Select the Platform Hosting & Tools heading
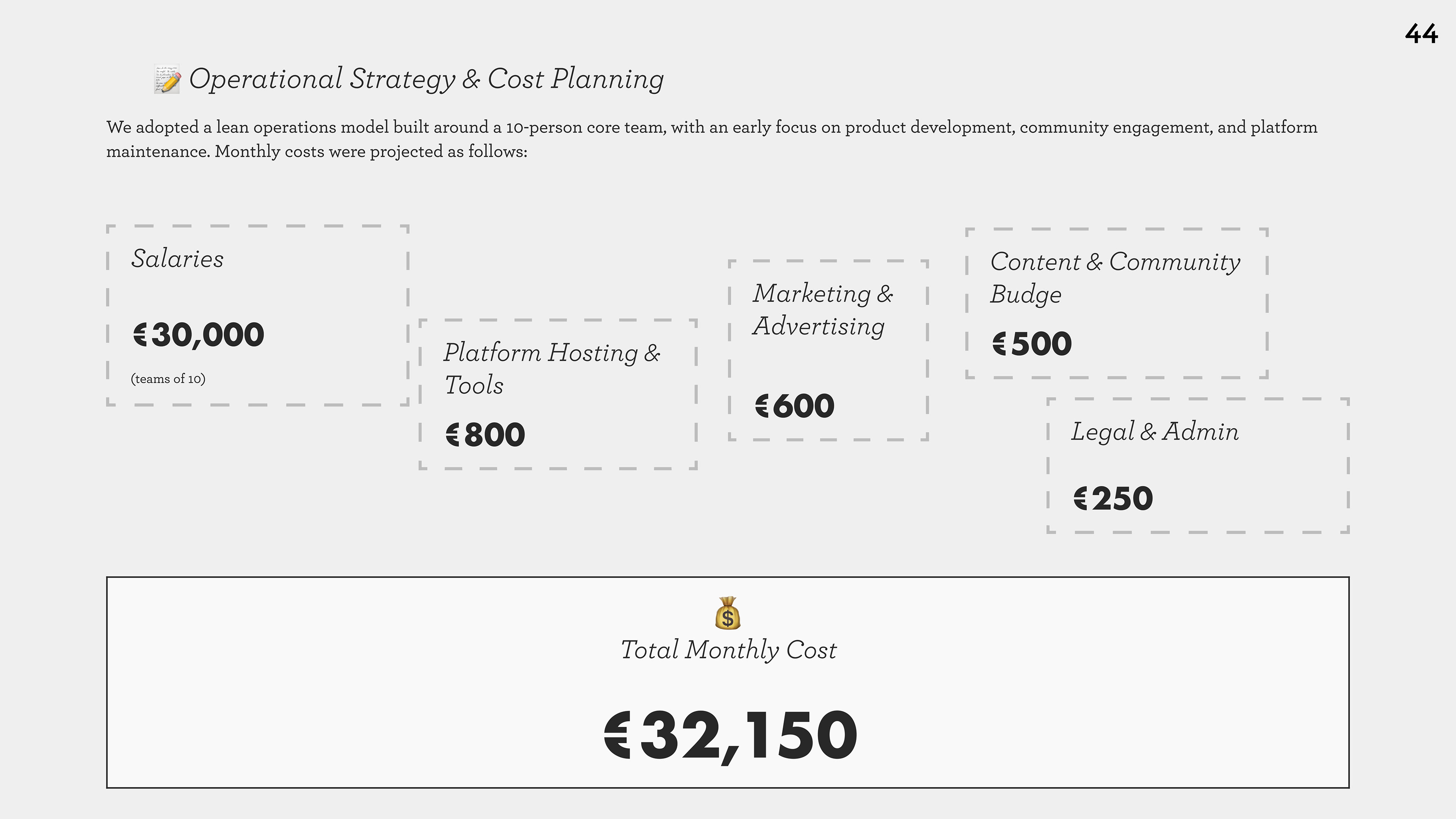Image resolution: width=1456 pixels, height=819 pixels. pos(551,369)
